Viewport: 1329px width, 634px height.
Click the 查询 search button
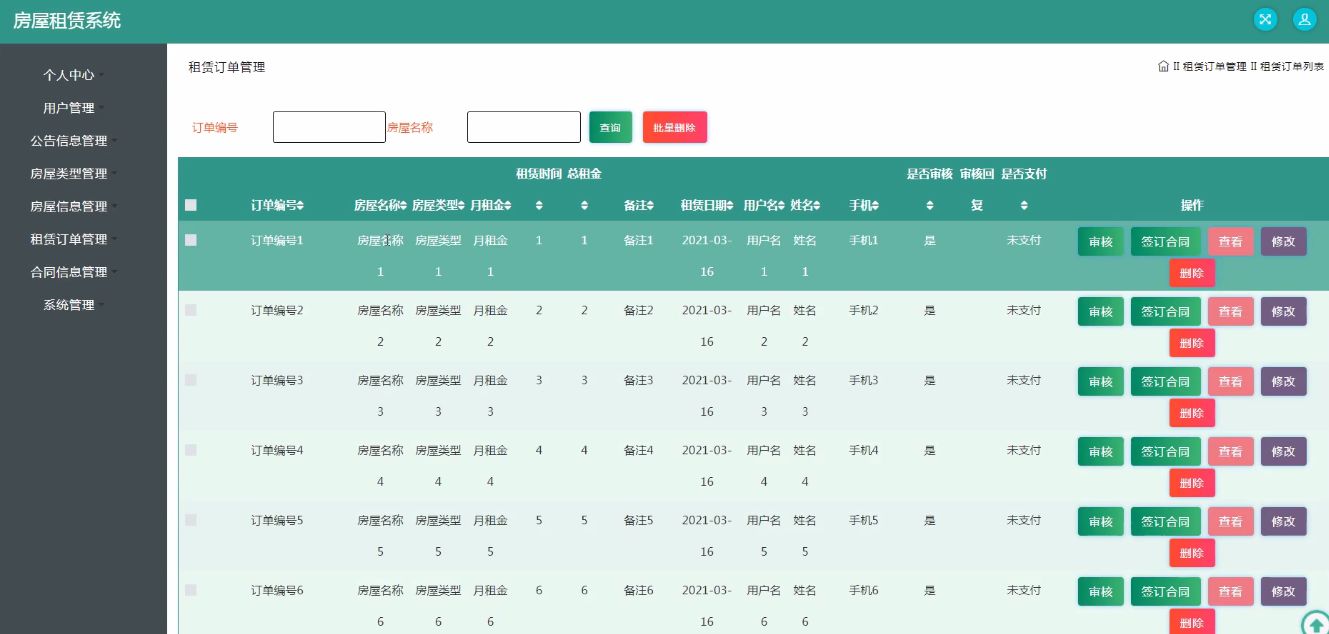click(610, 127)
